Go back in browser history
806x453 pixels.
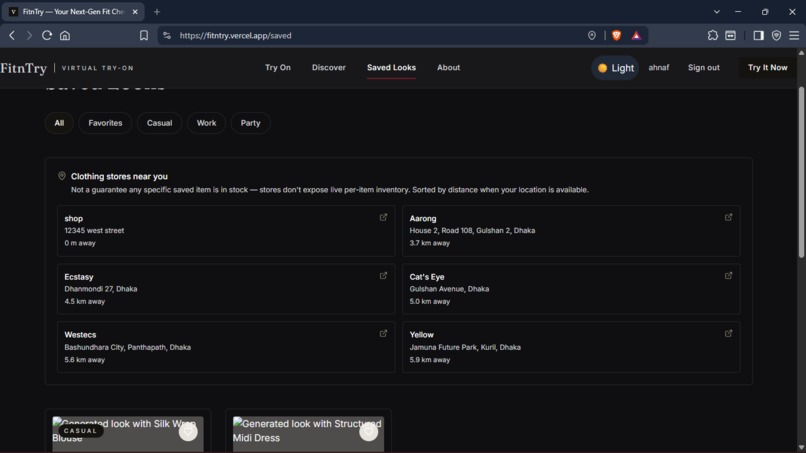tap(12, 35)
